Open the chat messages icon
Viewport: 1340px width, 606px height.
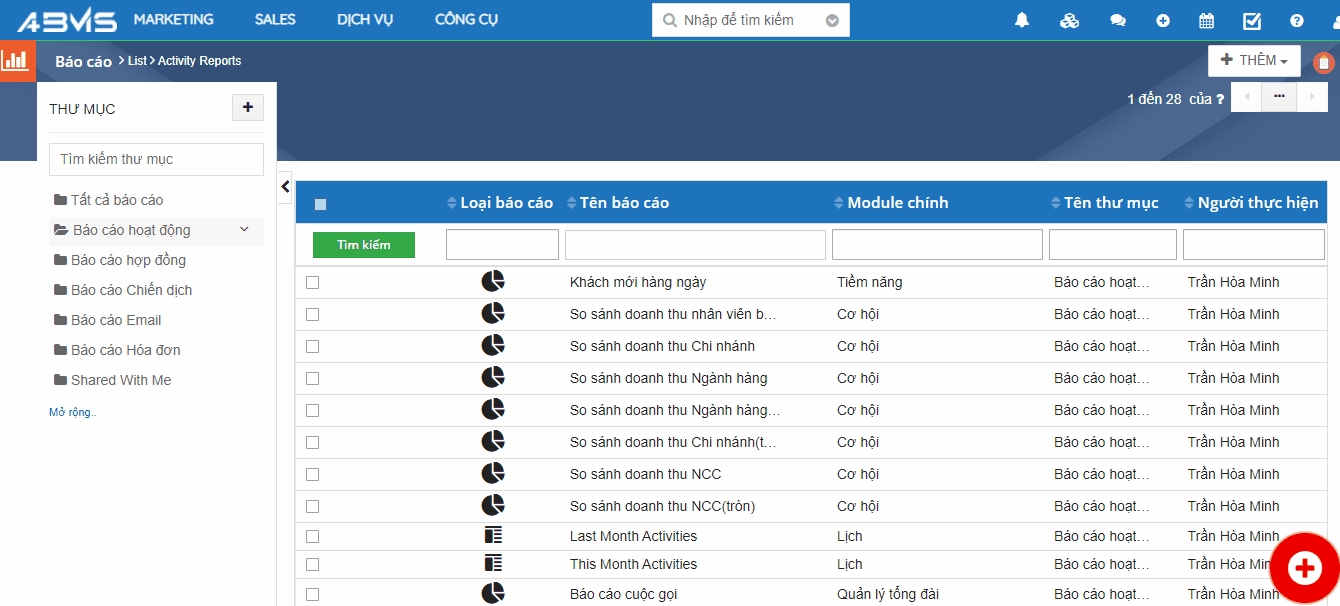click(1118, 21)
